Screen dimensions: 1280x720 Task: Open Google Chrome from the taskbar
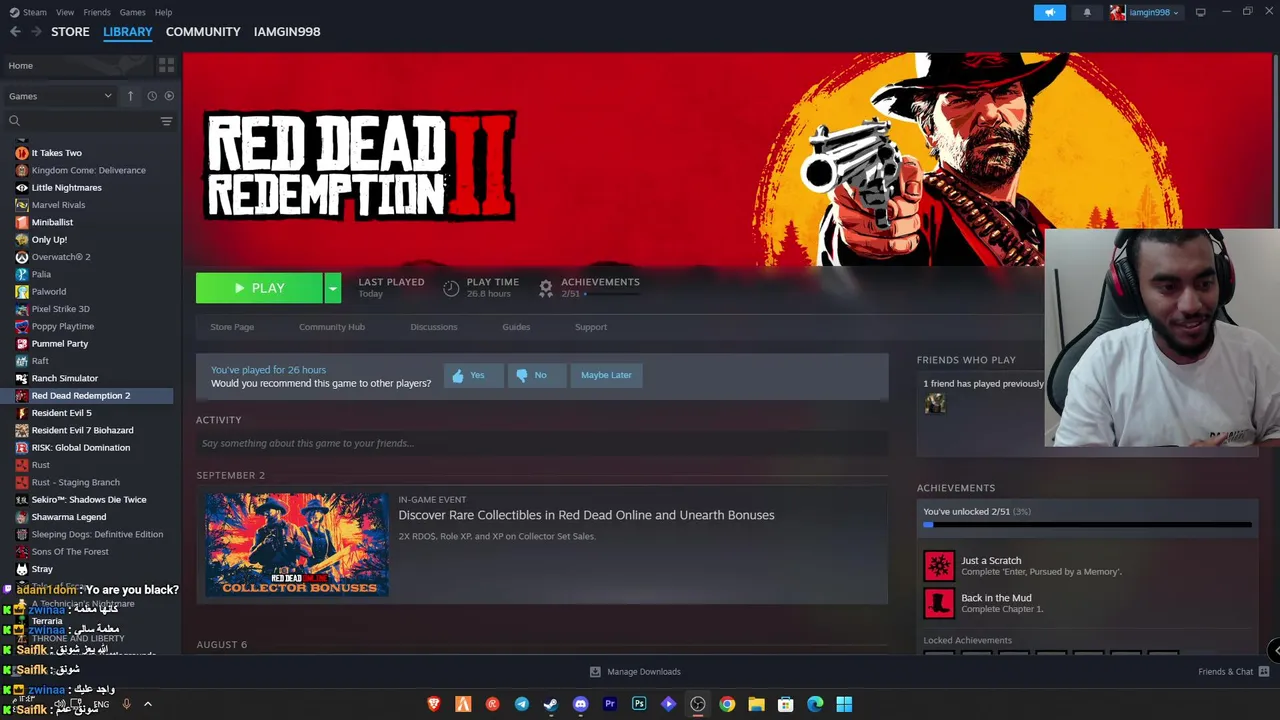727,704
